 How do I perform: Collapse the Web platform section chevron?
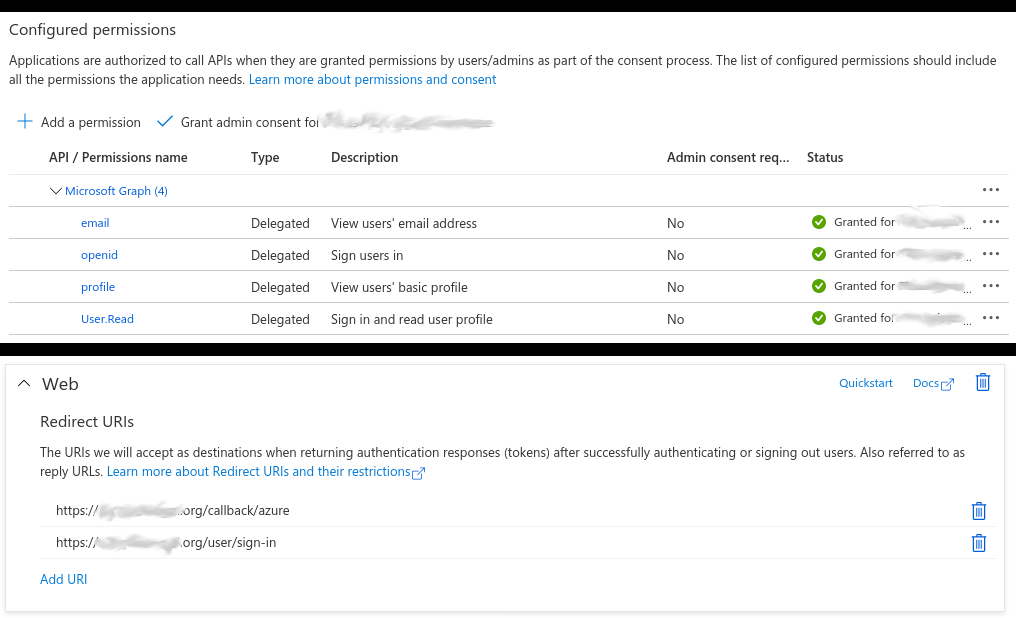click(x=24, y=383)
